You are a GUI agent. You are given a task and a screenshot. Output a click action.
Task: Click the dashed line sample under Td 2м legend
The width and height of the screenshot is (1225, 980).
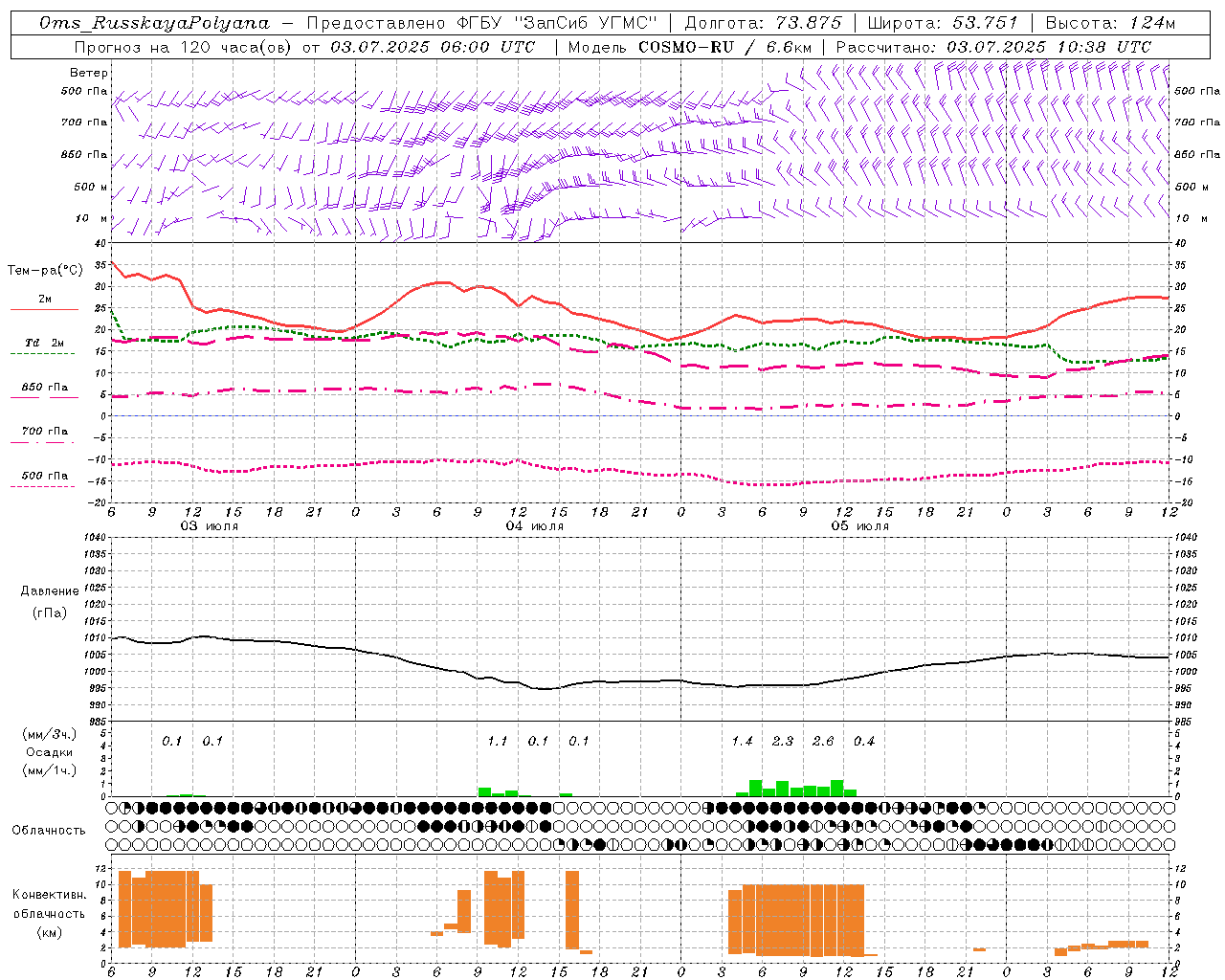(43, 353)
